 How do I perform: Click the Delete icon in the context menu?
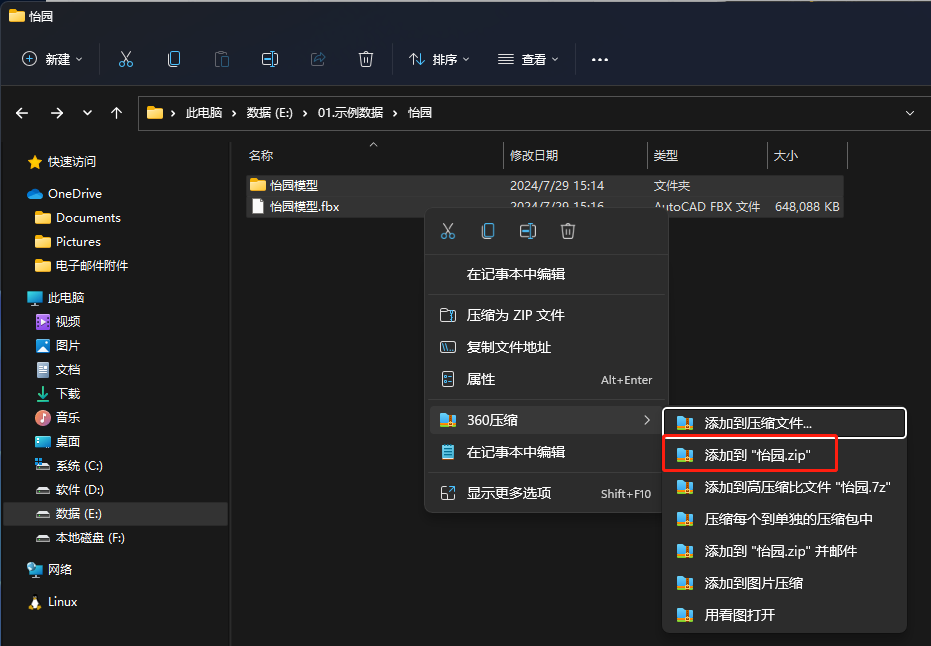point(568,231)
